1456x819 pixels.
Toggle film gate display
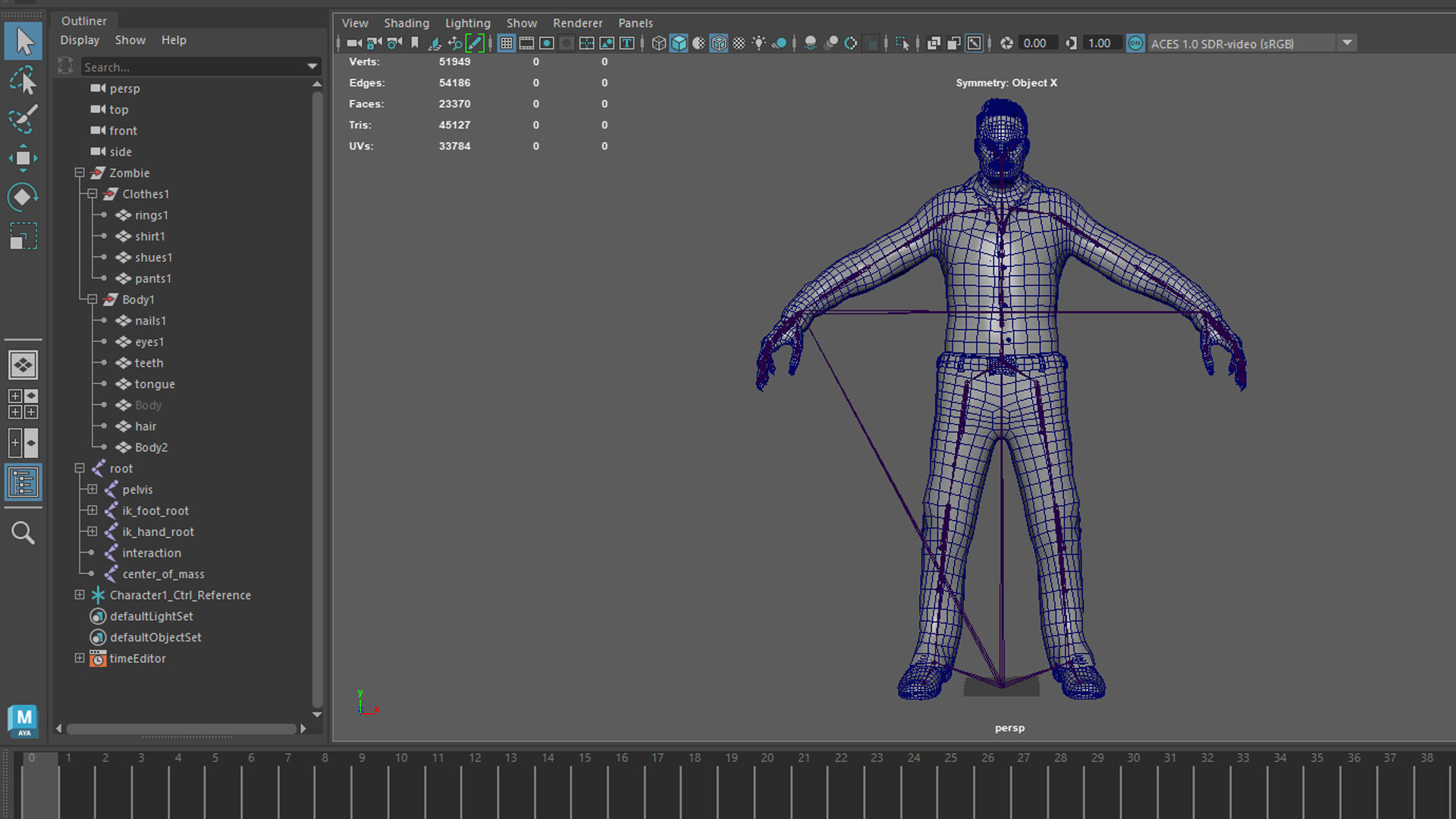[x=526, y=43]
